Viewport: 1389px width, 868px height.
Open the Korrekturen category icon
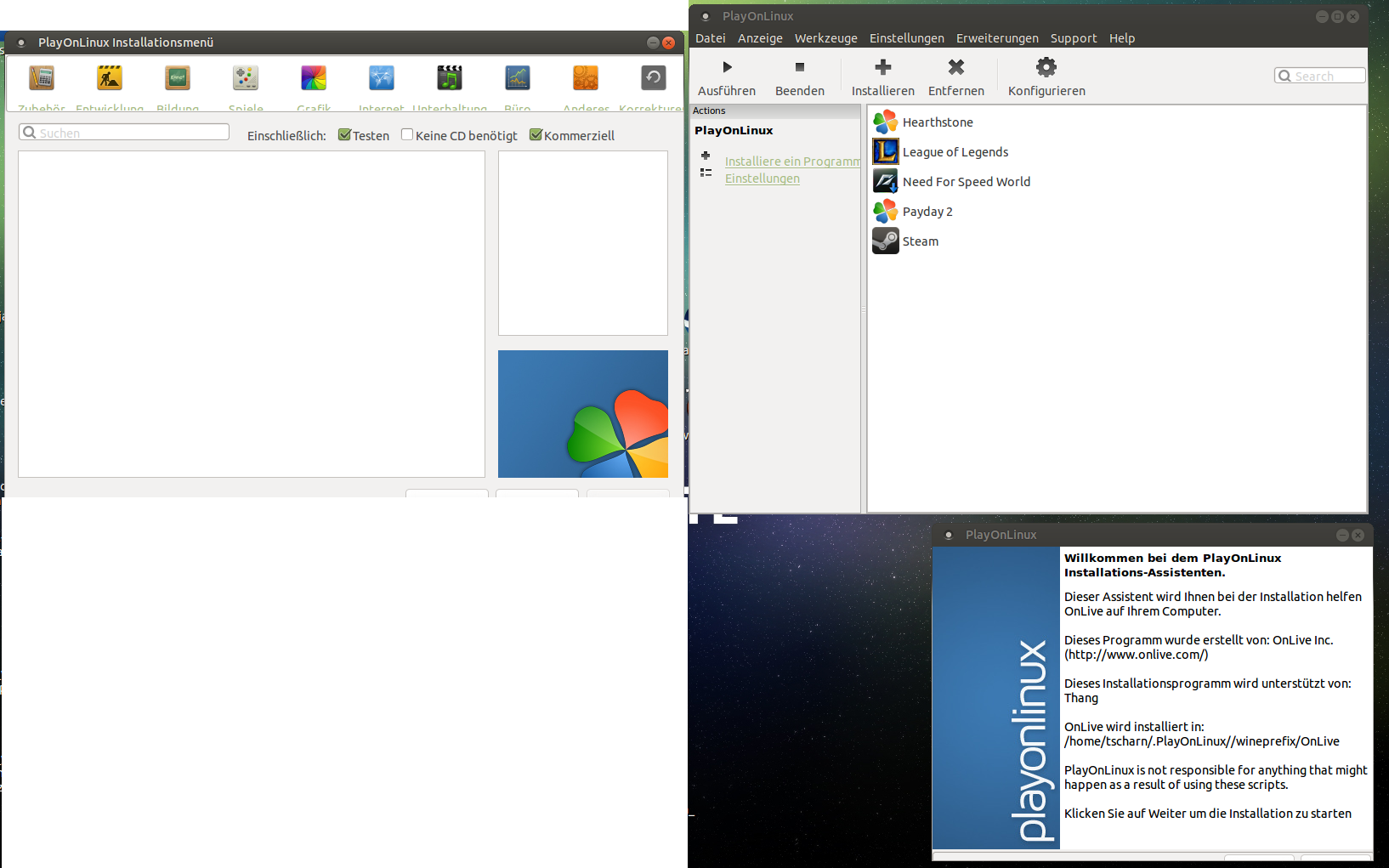point(653,78)
